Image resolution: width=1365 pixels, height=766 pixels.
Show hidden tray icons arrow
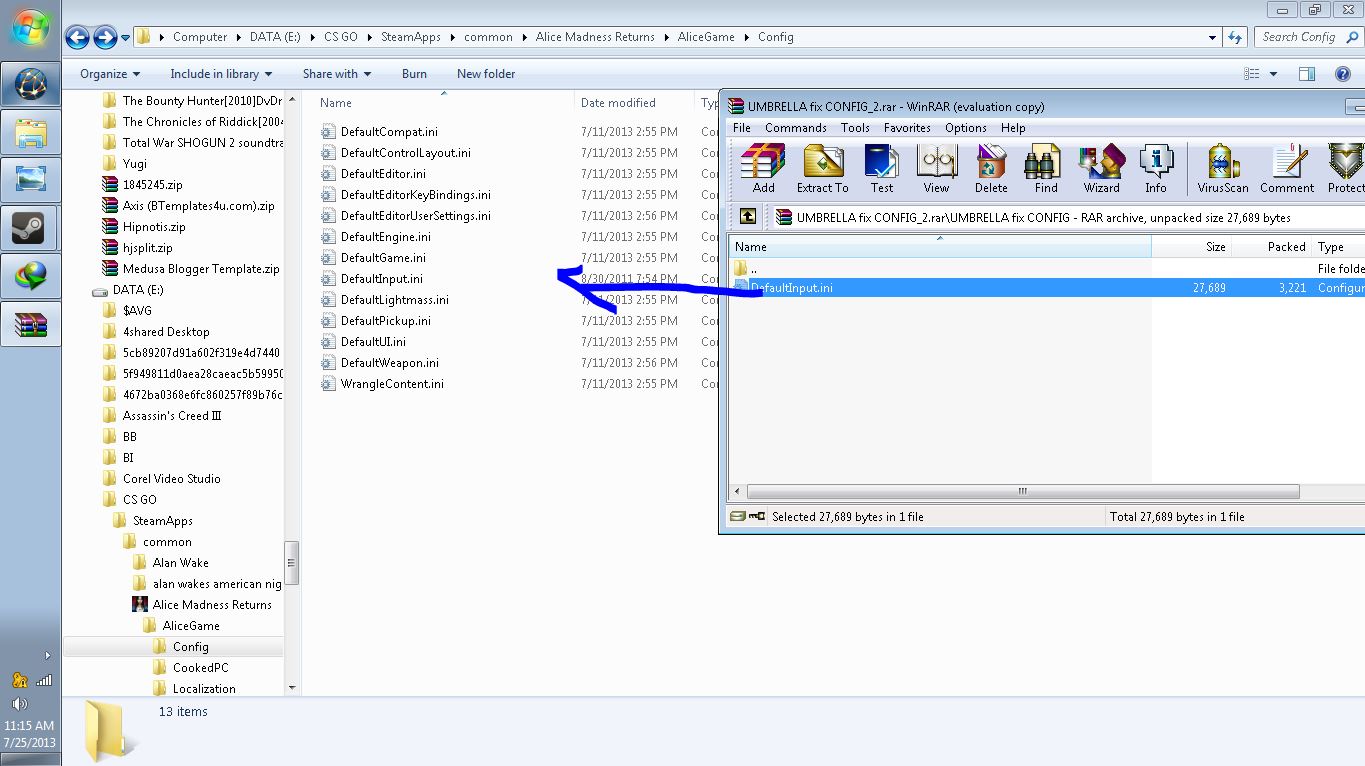(47, 656)
